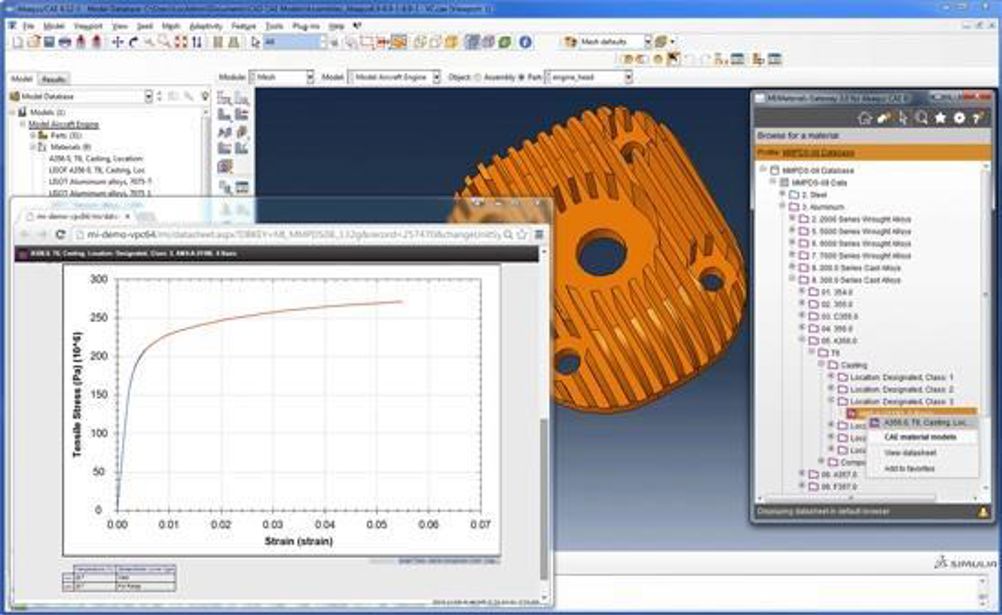Image resolution: width=1002 pixels, height=615 pixels.
Task: Click the save floppy disk icon
Action: 49,42
